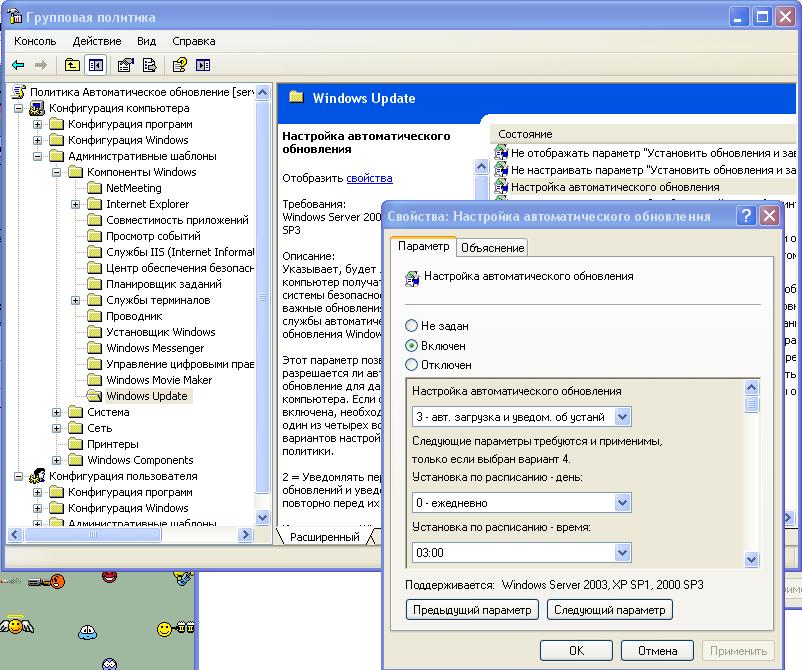
Task: Confirm with the OK button
Action: pos(576,651)
